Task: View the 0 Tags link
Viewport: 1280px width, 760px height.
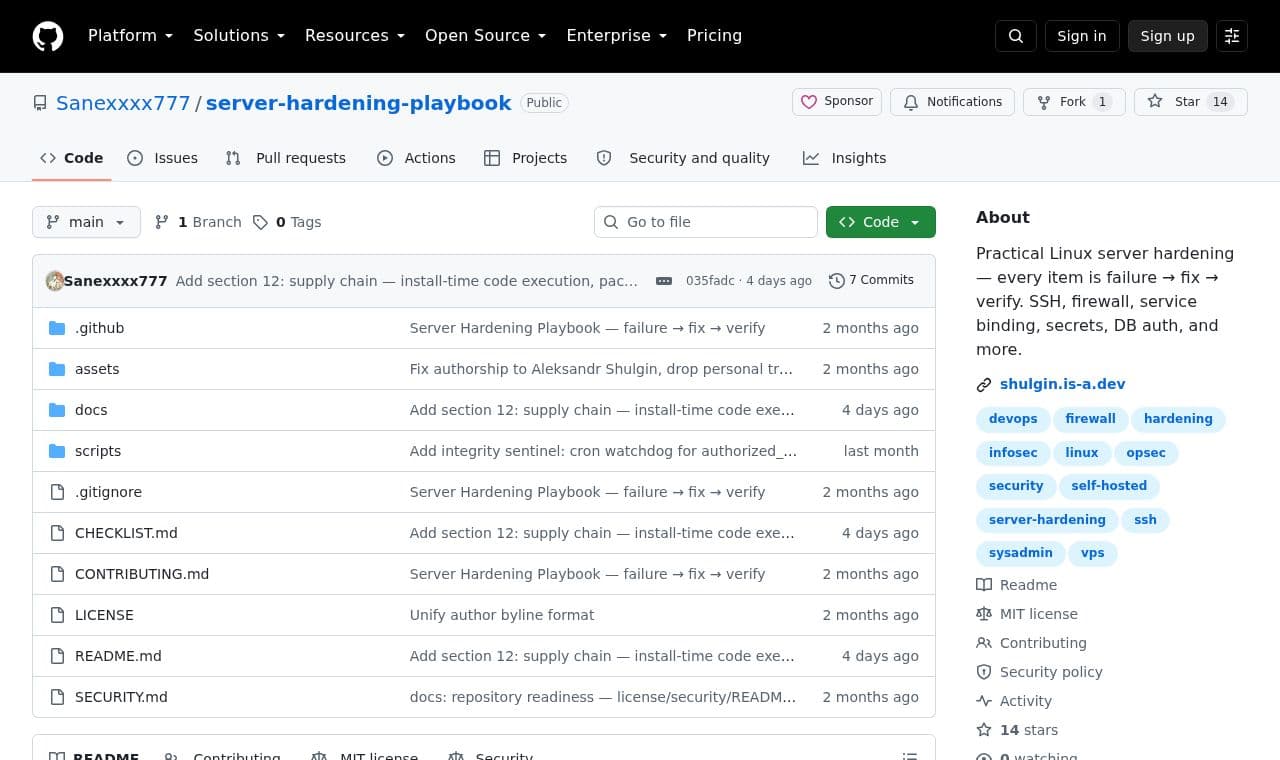Action: coord(287,222)
